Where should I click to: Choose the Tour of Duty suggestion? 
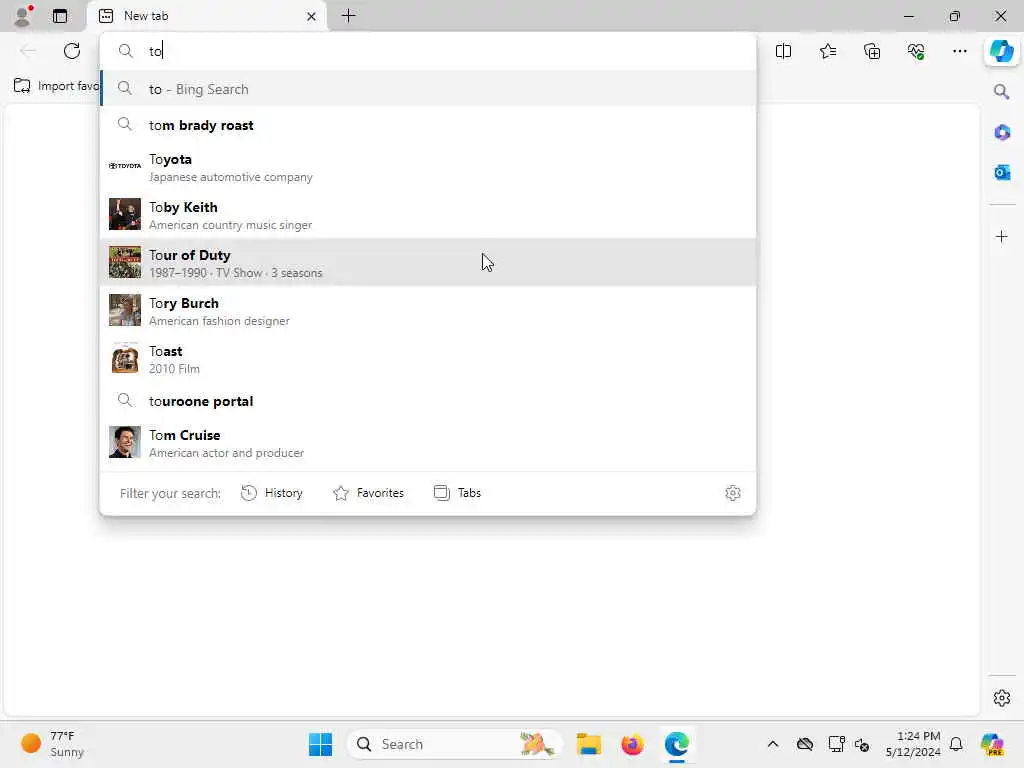[428, 263]
